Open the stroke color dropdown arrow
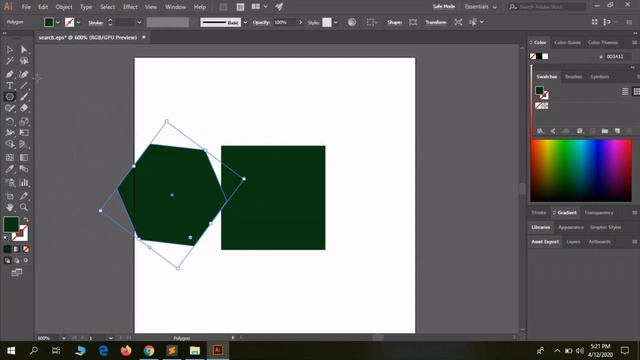 (x=78, y=22)
